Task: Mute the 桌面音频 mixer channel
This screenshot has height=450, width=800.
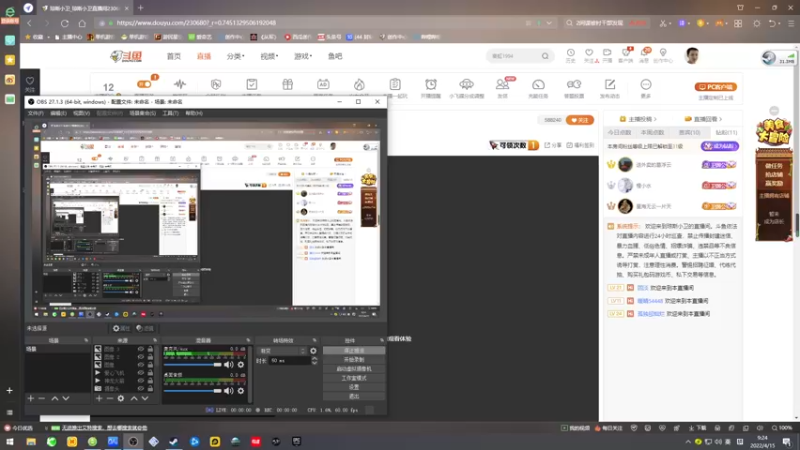Action: pos(229,391)
